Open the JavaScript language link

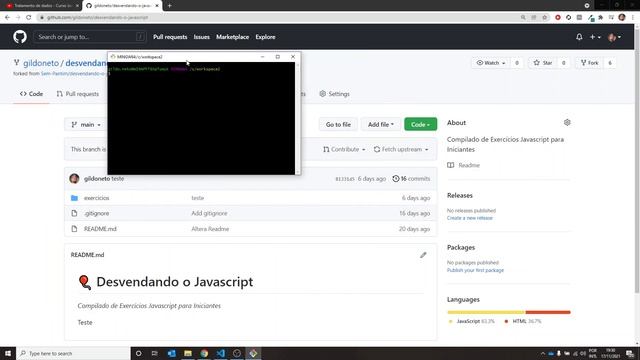471,321
